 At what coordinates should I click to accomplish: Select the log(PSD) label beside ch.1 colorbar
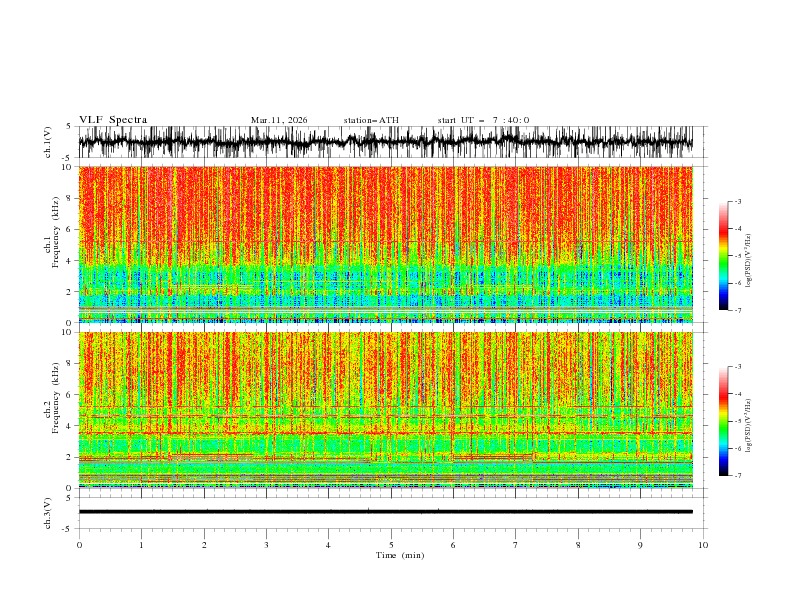pyautogui.click(x=748, y=261)
